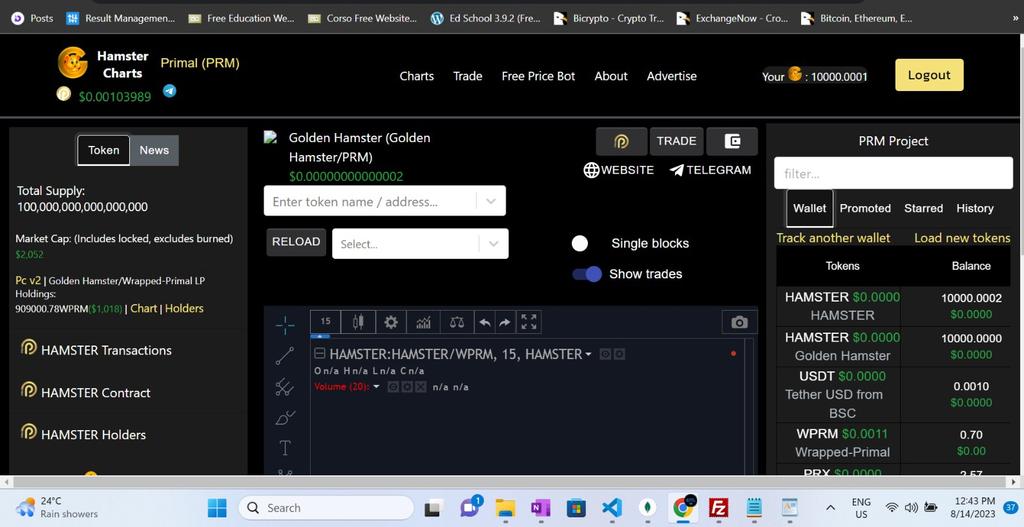
Task: Open Free Price Bot page
Action: [538, 76]
